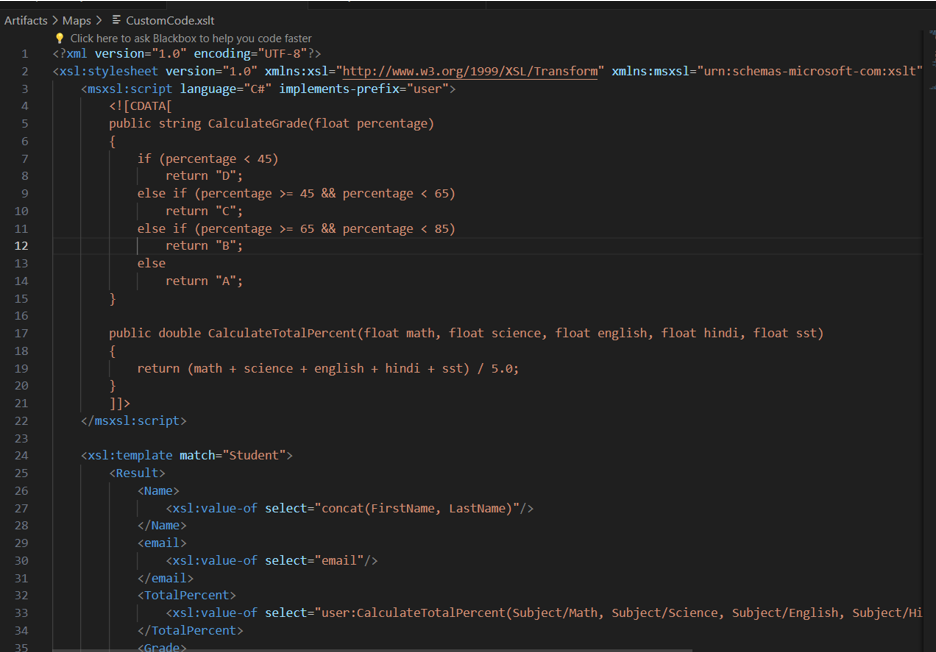Click the CalculateTotalPercent method declaration
This screenshot has width=936, height=652.
click(466, 333)
